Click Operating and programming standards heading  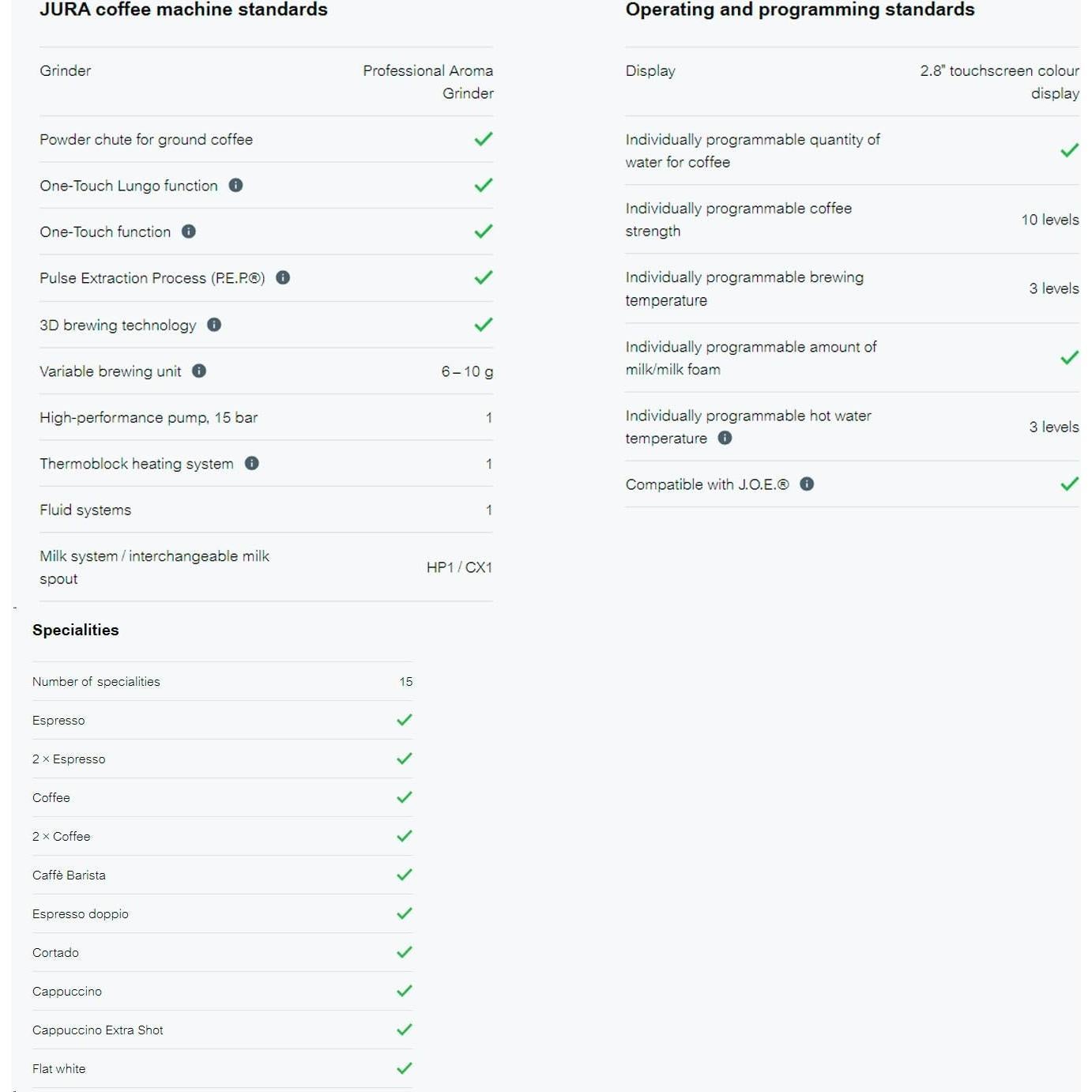click(x=800, y=9)
